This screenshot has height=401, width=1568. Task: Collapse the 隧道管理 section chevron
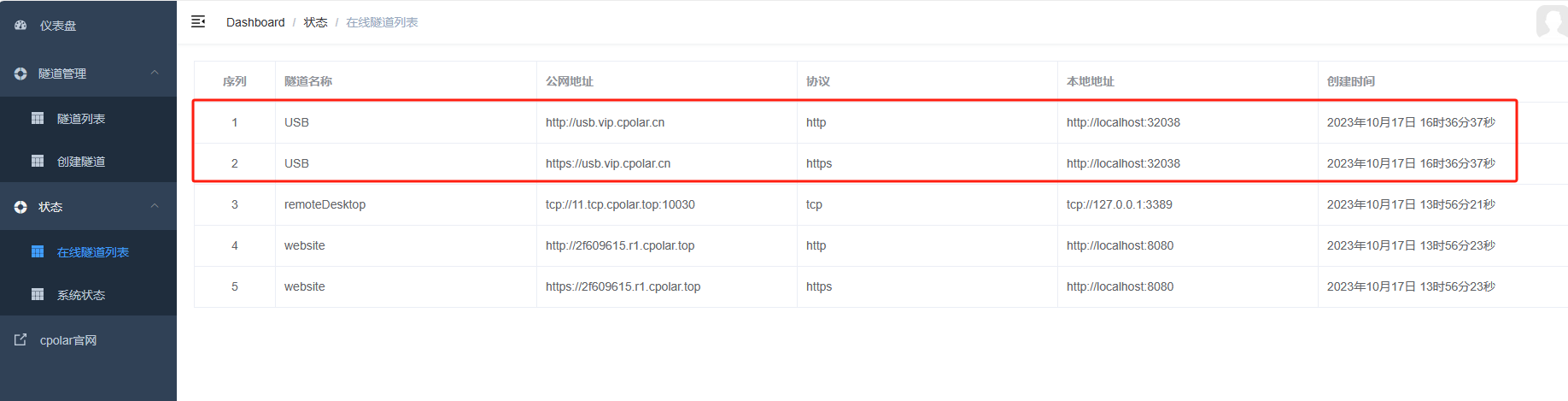pyautogui.click(x=155, y=73)
